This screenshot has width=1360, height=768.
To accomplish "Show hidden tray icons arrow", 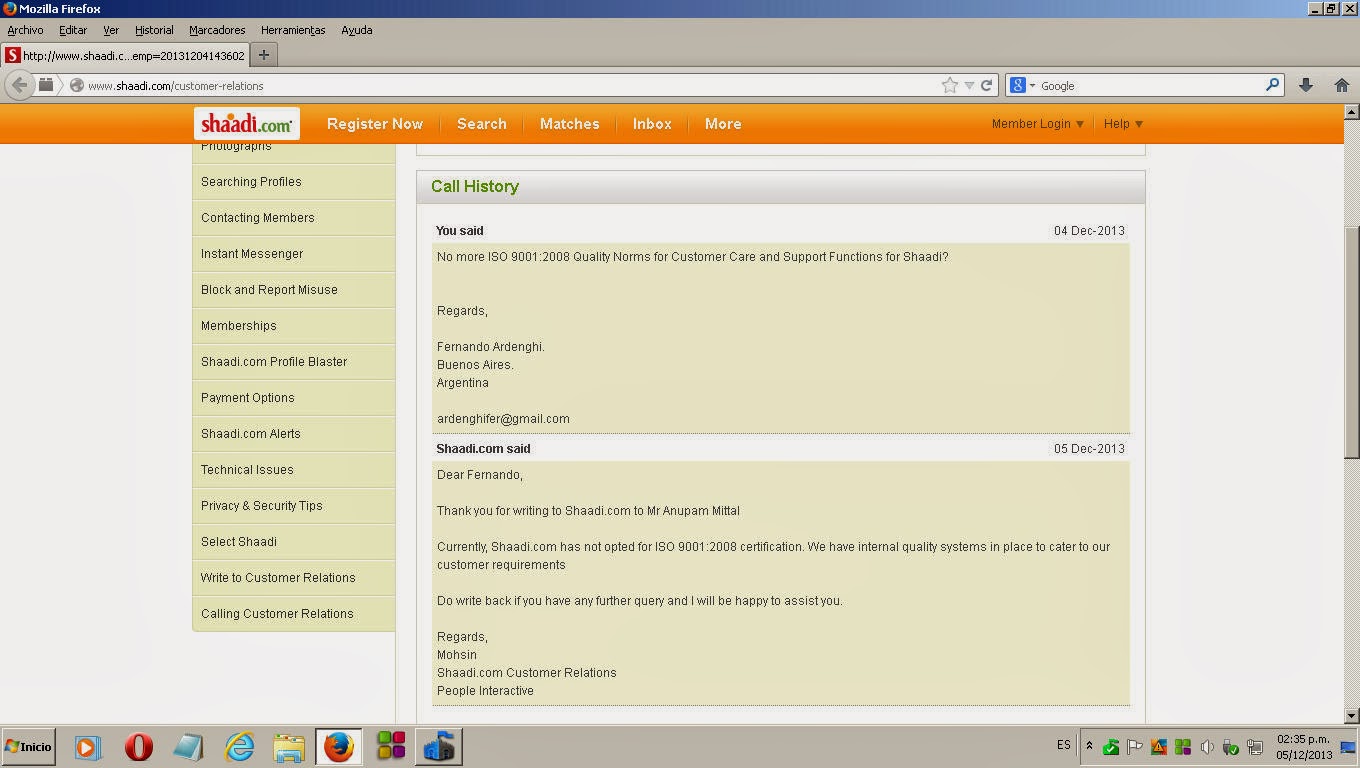I will 1089,746.
